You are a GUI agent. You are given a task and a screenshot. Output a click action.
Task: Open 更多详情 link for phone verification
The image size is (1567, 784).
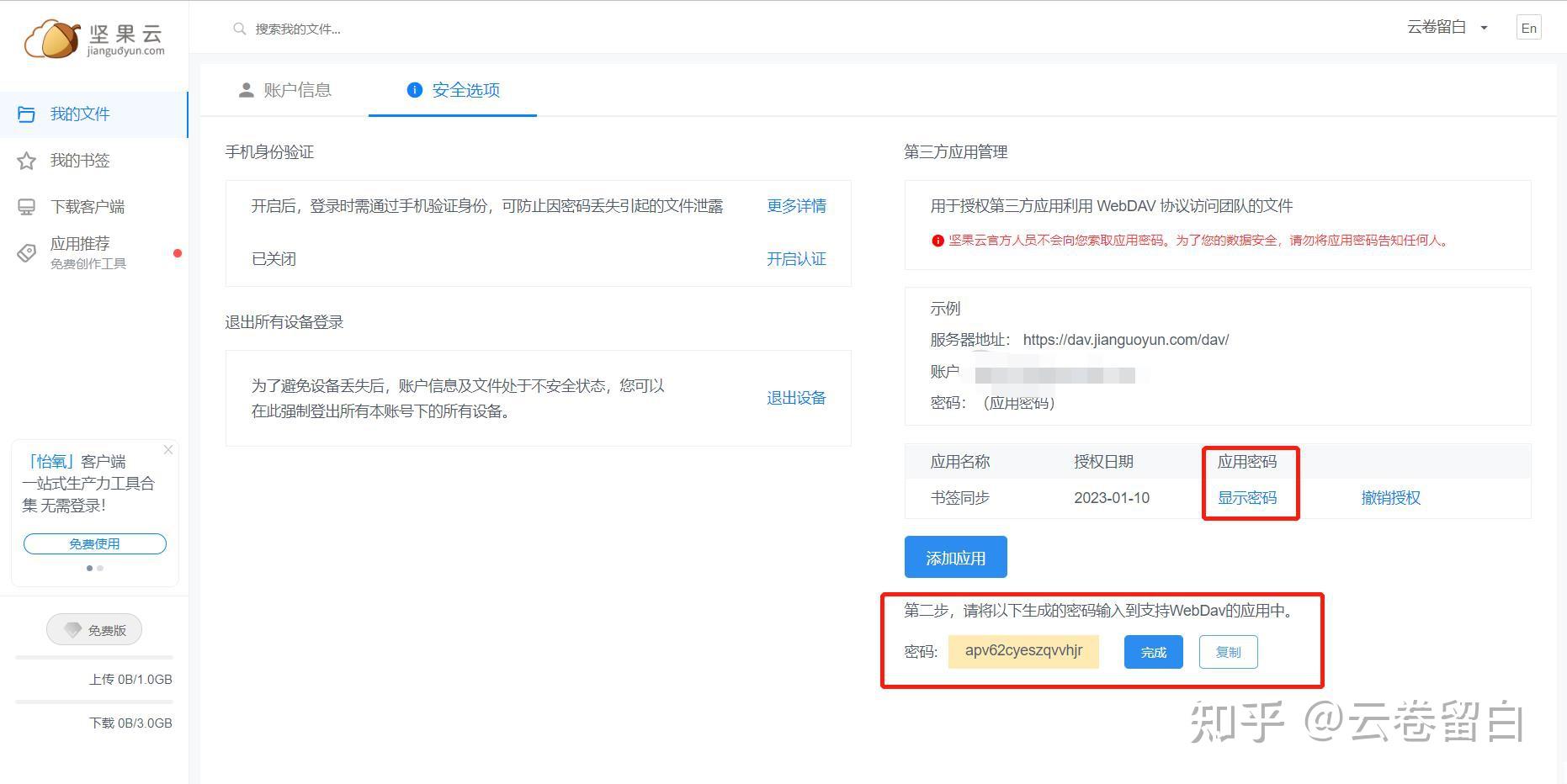(x=796, y=206)
